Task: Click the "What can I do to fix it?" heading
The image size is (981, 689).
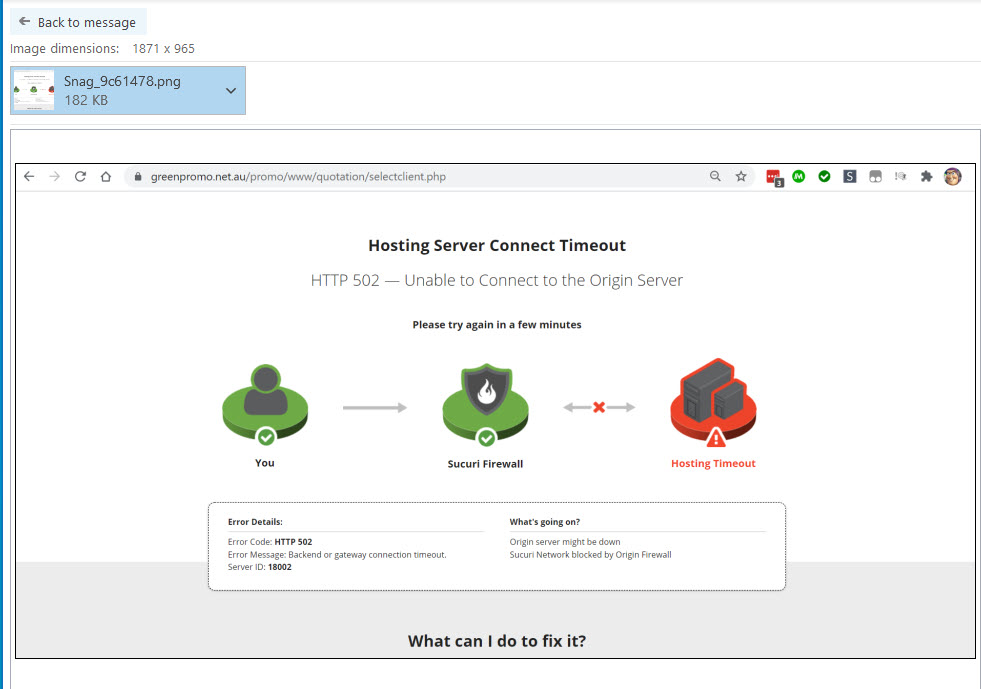Action: point(496,641)
